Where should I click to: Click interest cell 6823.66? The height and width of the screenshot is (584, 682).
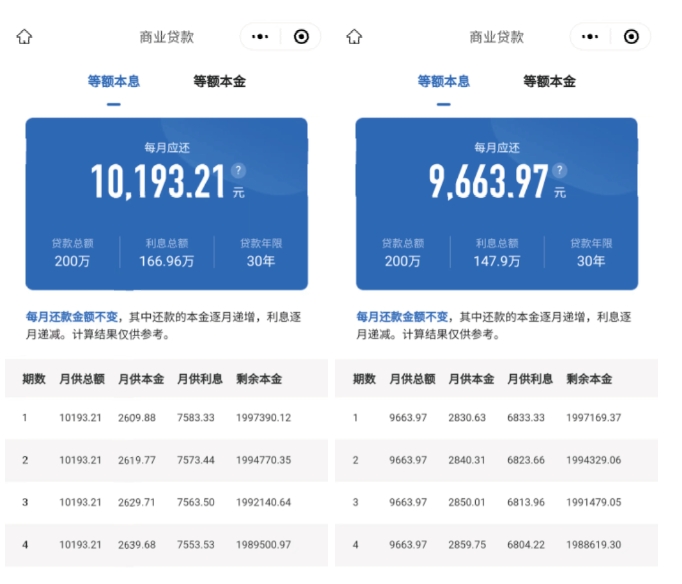526,460
